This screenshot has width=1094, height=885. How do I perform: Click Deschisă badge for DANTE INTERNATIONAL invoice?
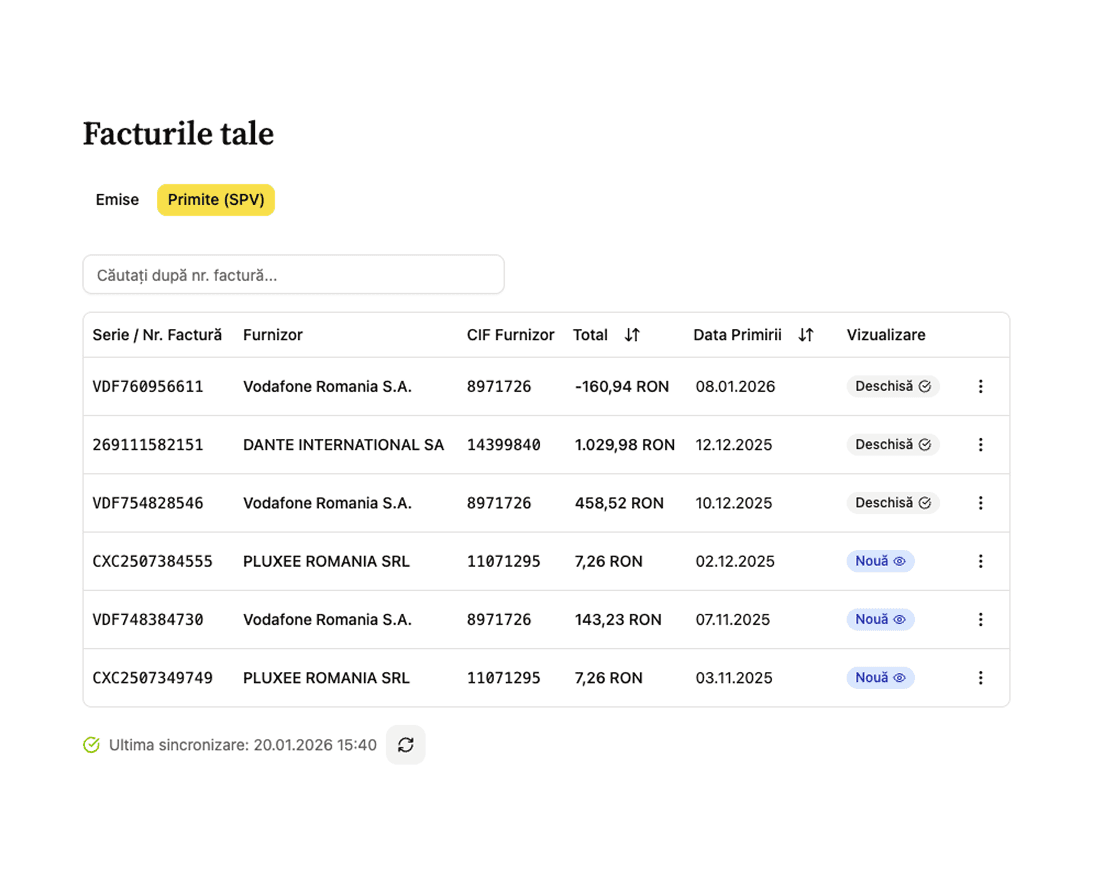pyautogui.click(x=892, y=445)
